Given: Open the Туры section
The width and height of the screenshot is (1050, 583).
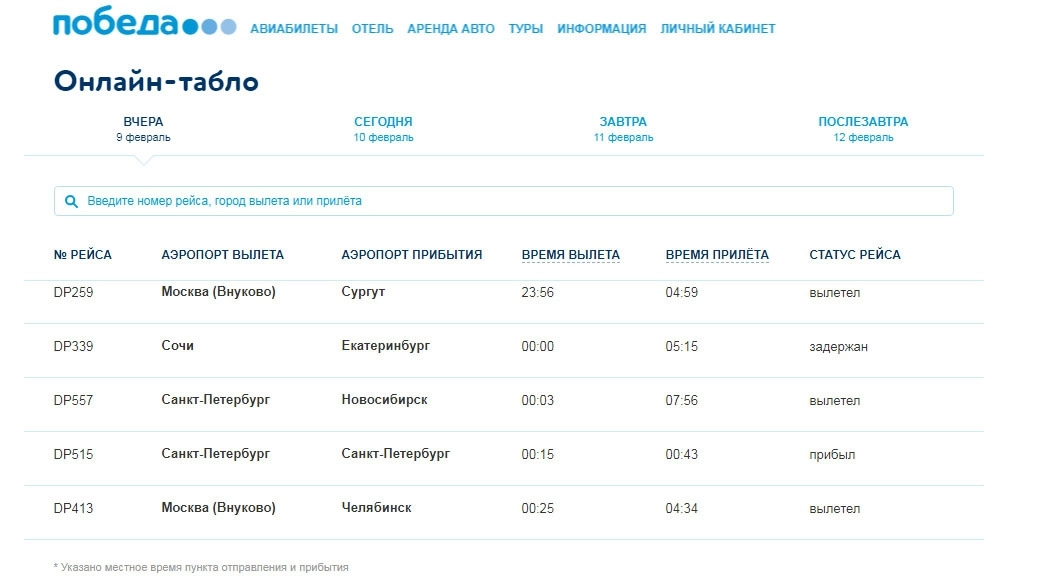Looking at the screenshot, I should click(x=525, y=29).
